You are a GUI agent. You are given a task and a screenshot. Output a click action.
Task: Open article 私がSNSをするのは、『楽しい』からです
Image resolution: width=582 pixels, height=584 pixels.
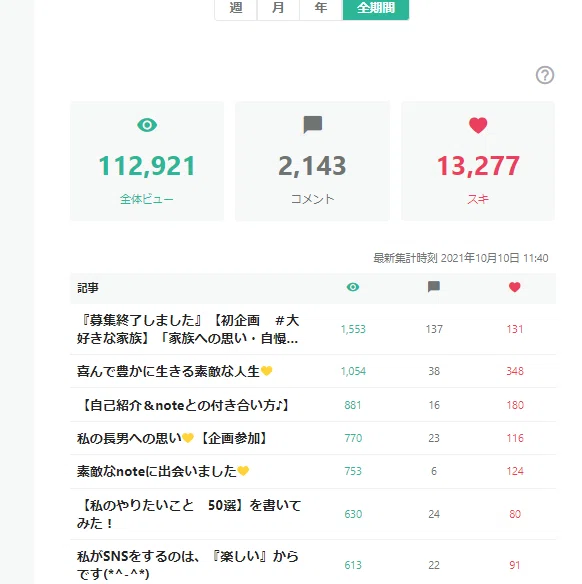188,565
